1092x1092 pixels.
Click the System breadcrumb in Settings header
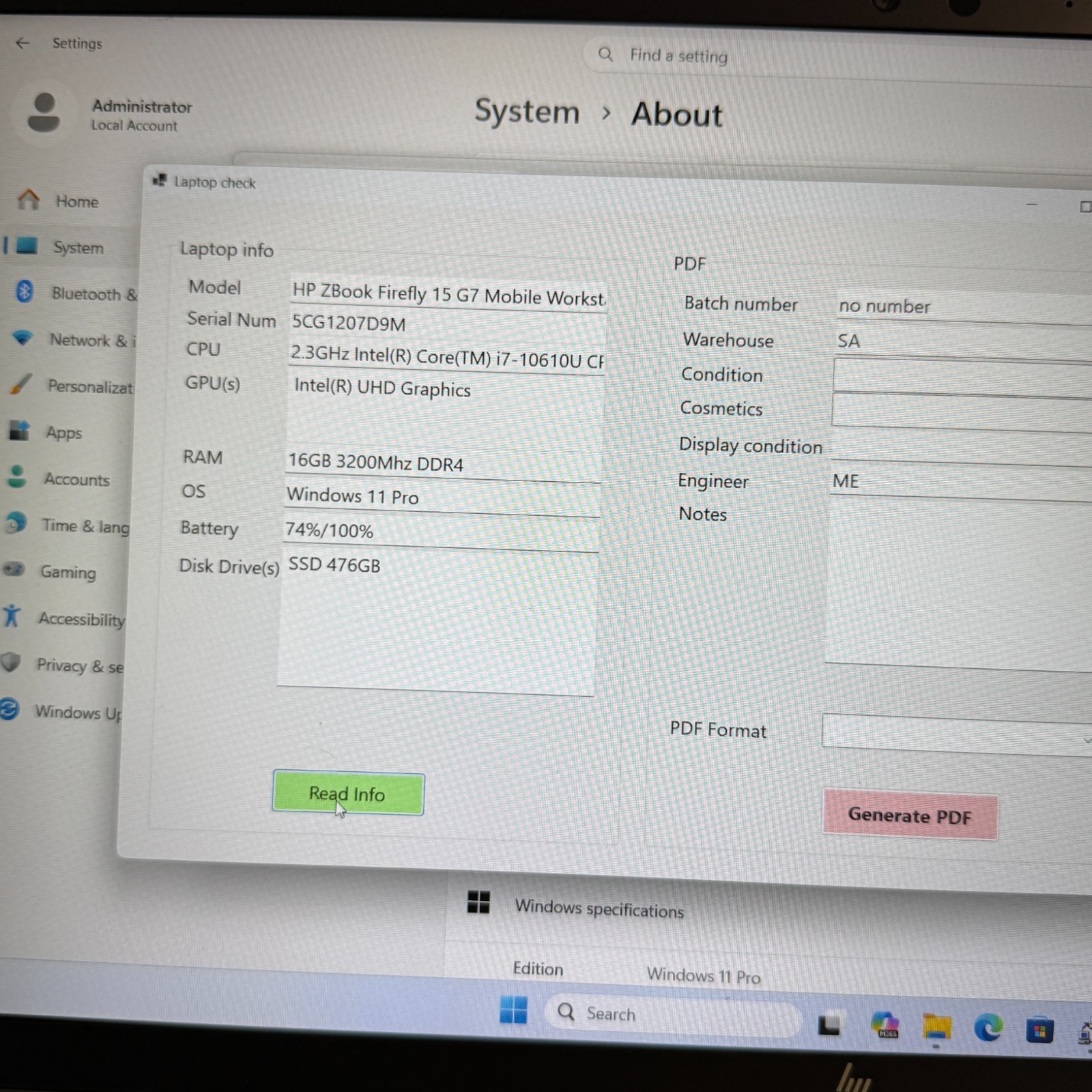pos(527,111)
